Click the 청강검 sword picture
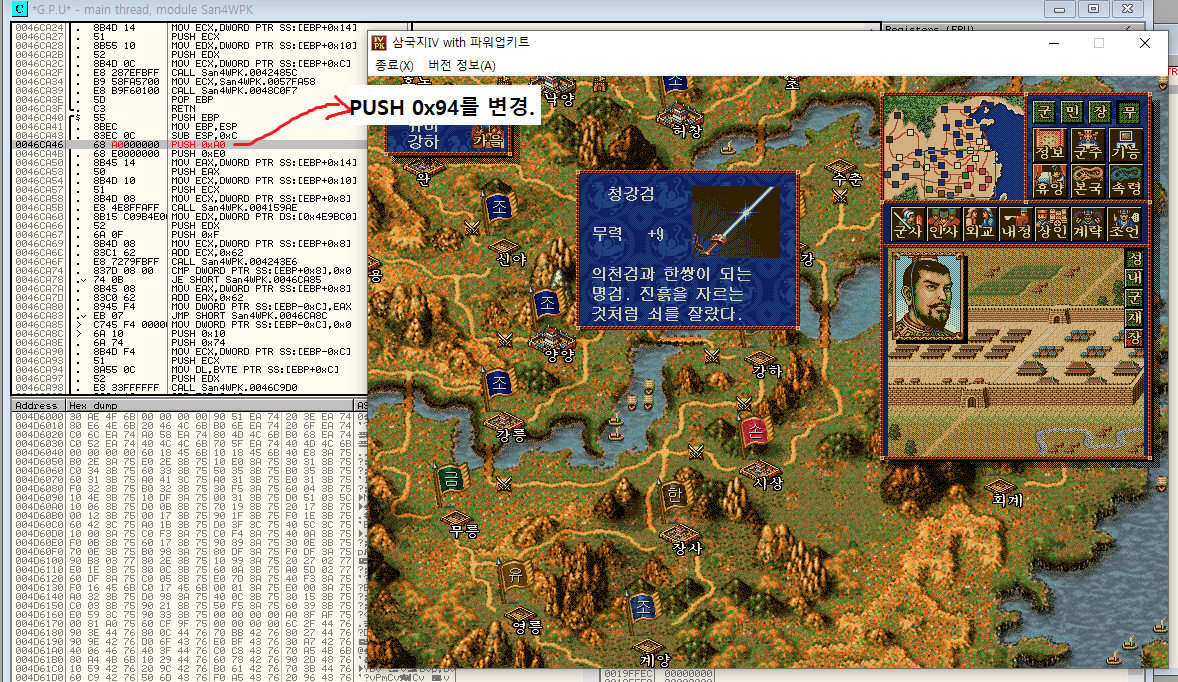This screenshot has height=682, width=1178. pos(735,222)
